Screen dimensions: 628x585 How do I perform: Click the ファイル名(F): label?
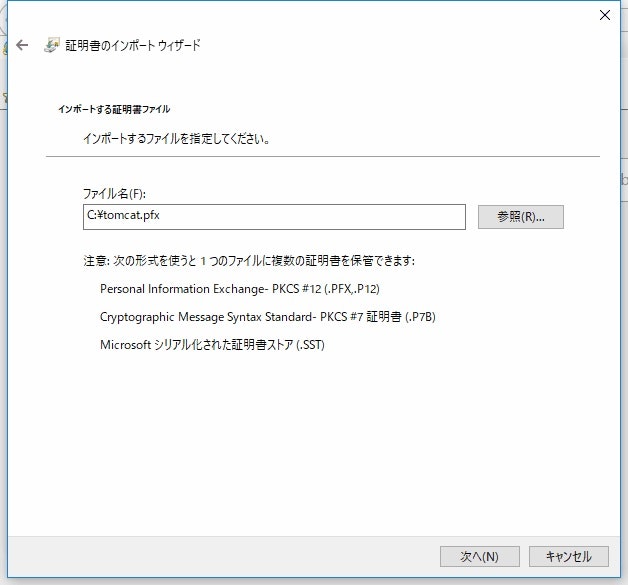click(115, 194)
